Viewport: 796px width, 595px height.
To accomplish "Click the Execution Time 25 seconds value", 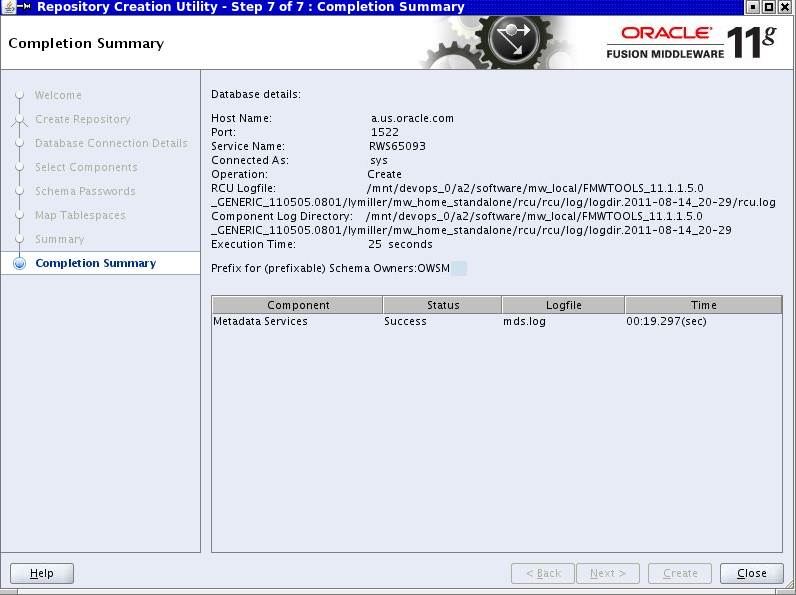I will coord(401,244).
